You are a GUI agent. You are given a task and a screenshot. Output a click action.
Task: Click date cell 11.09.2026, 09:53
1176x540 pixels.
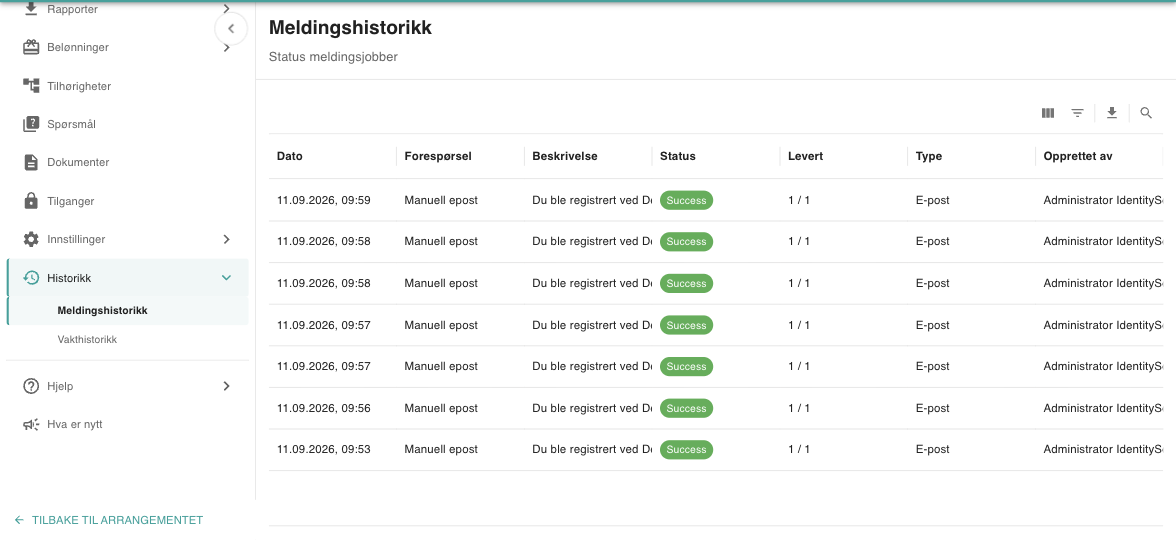tap(324, 450)
